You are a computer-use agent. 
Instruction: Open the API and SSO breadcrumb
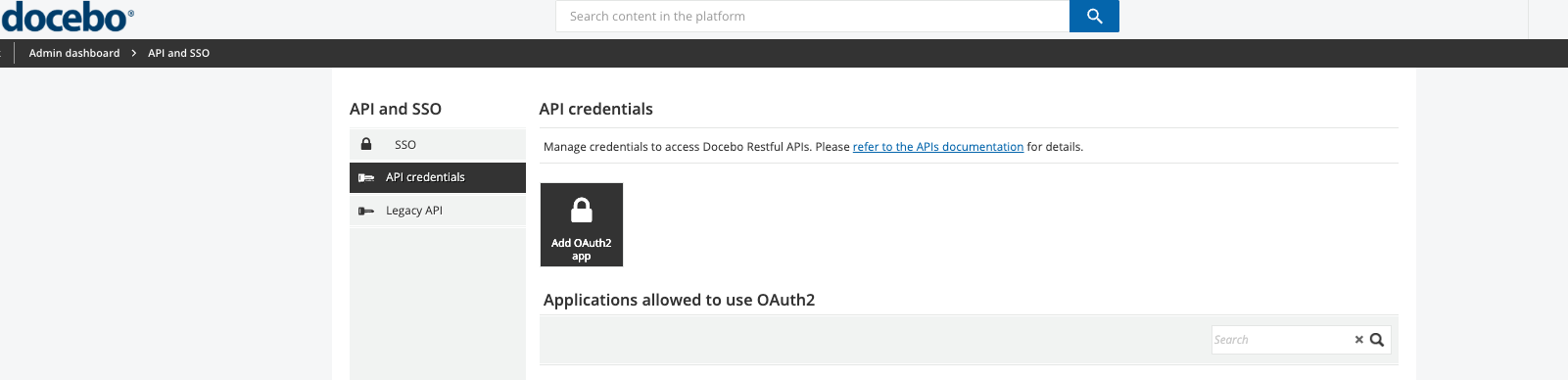(178, 53)
